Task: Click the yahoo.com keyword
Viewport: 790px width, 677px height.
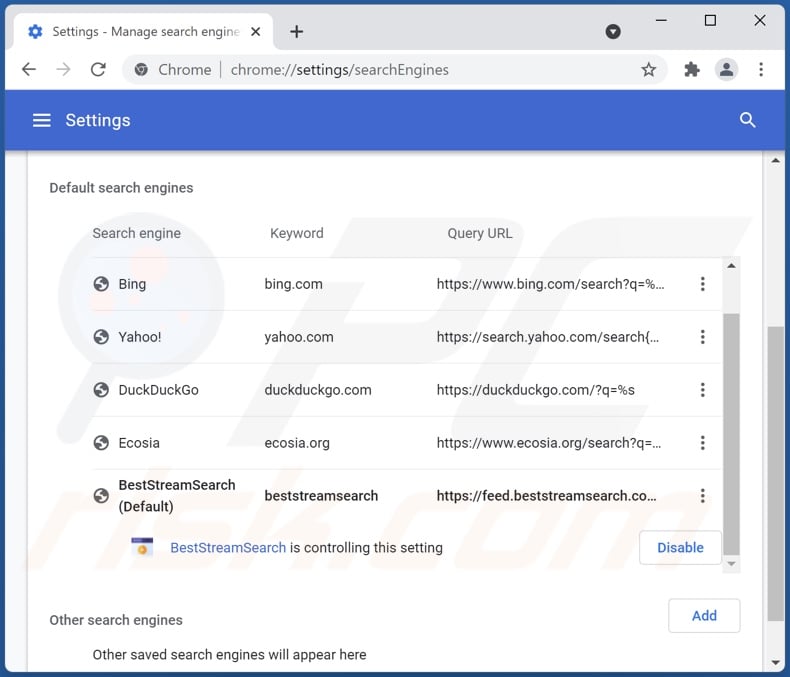Action: (x=299, y=337)
